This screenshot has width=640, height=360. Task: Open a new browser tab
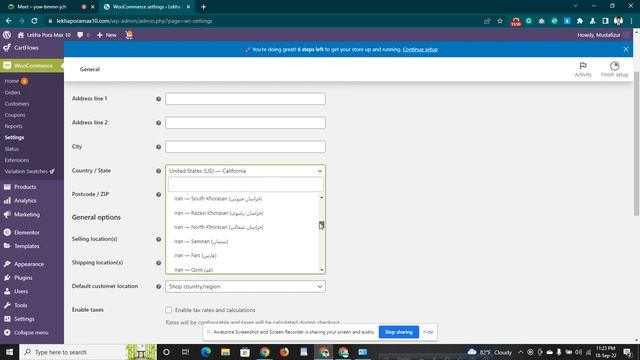pyautogui.click(x=203, y=7)
